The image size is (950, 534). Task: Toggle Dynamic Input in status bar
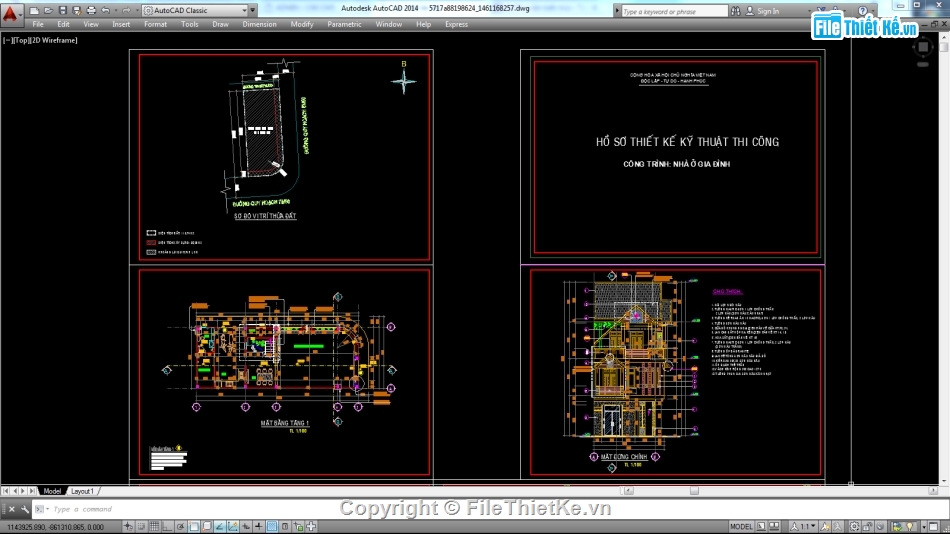click(245, 527)
